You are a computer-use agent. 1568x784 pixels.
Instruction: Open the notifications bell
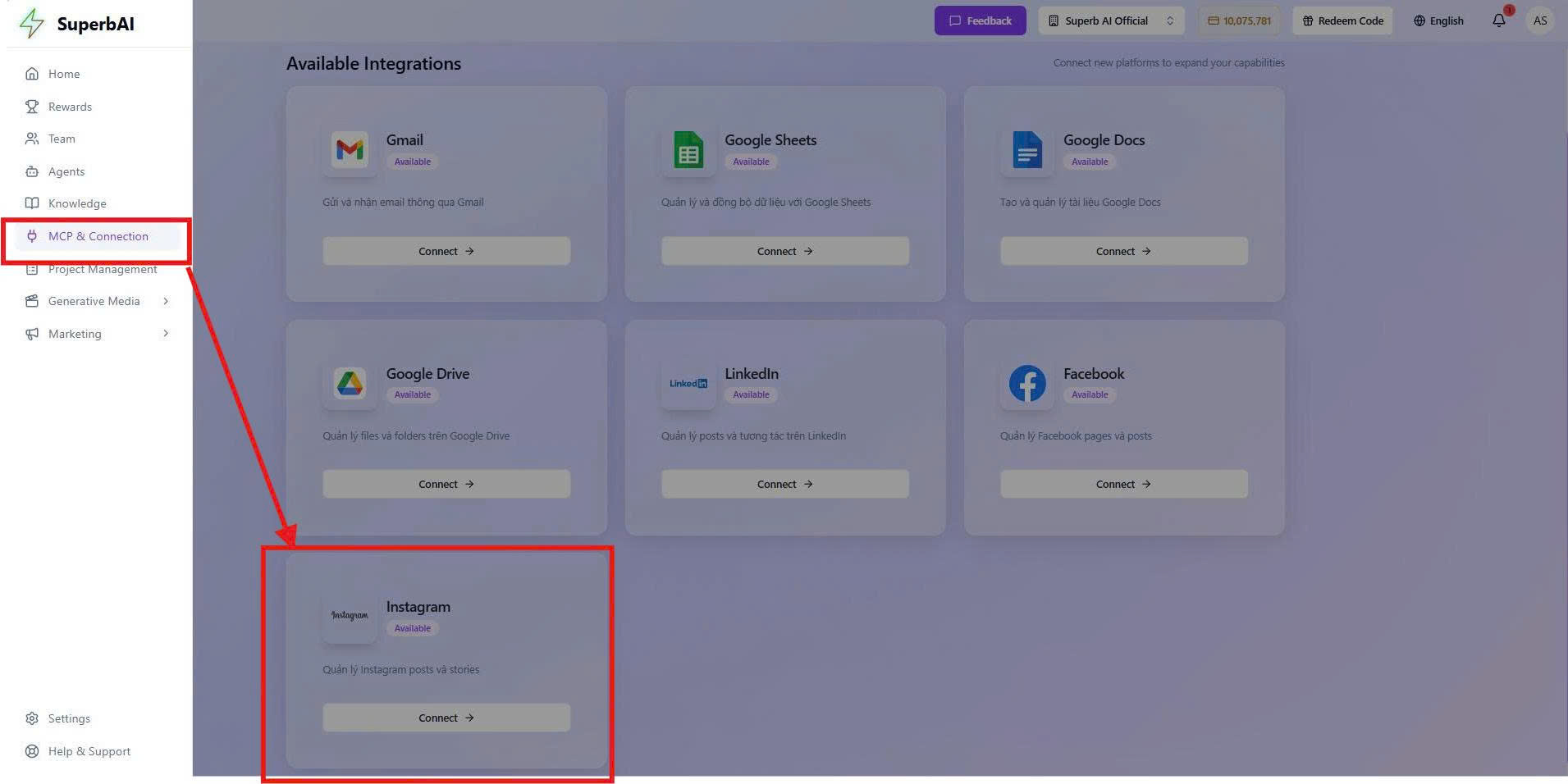(x=1498, y=21)
